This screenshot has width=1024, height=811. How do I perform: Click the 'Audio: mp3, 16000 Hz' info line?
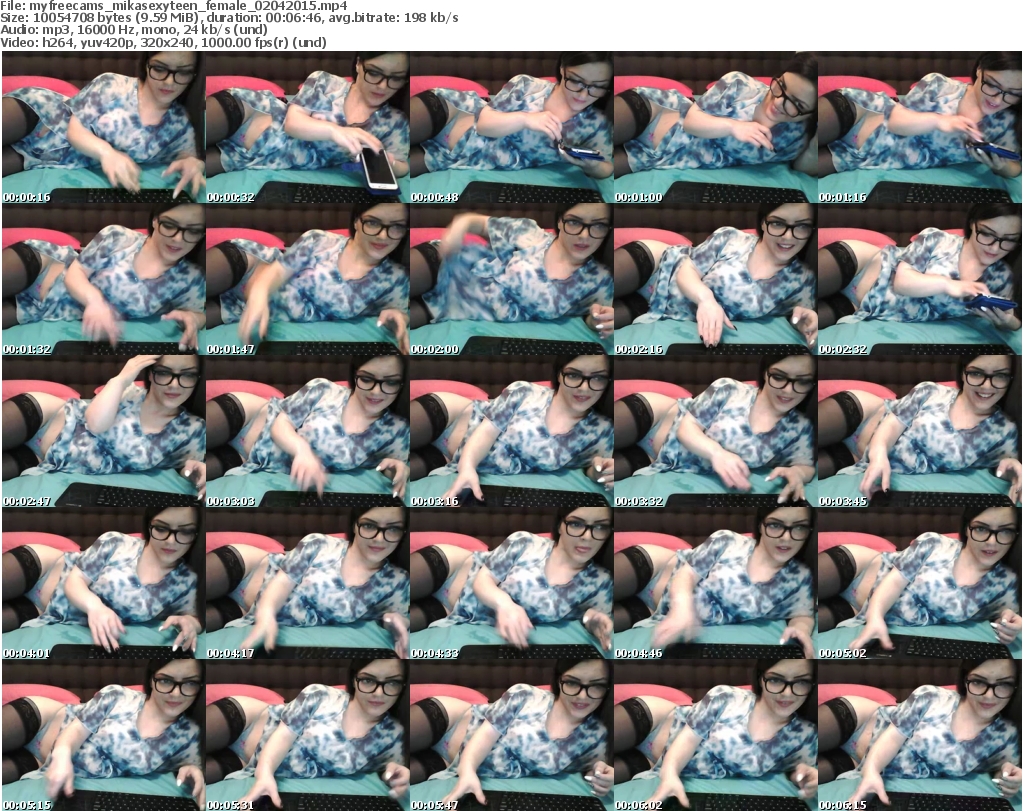134,29
